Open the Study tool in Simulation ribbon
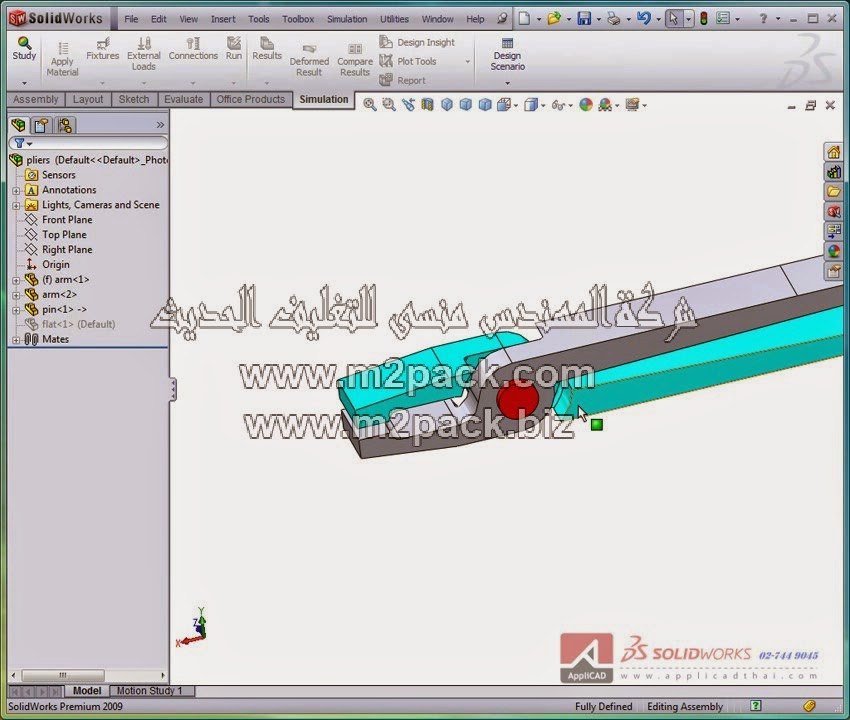The width and height of the screenshot is (850, 720). (x=24, y=48)
